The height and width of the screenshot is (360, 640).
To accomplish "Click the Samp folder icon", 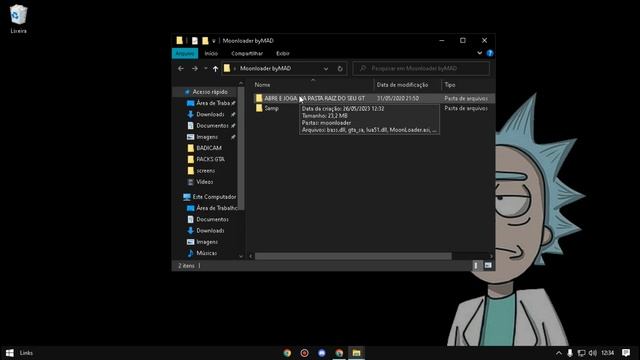I will 259,108.
